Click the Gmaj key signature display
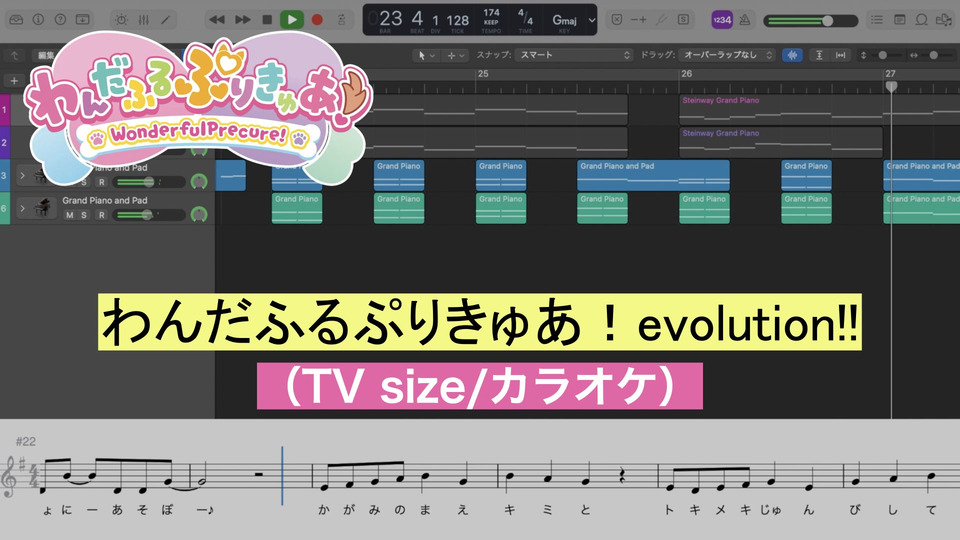Viewport: 960px width, 540px height. (564, 20)
